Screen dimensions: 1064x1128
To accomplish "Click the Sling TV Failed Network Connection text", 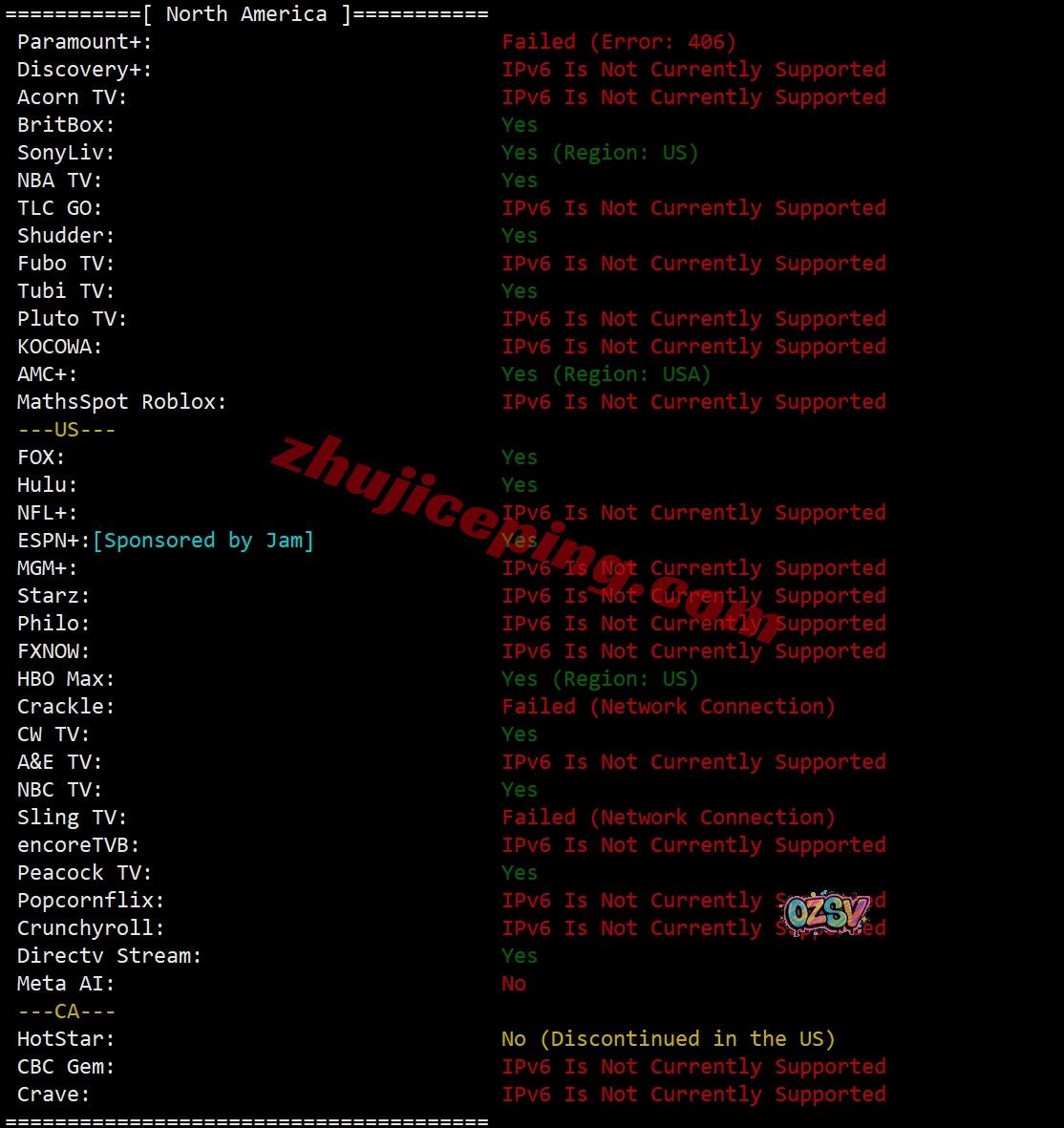I will [669, 818].
